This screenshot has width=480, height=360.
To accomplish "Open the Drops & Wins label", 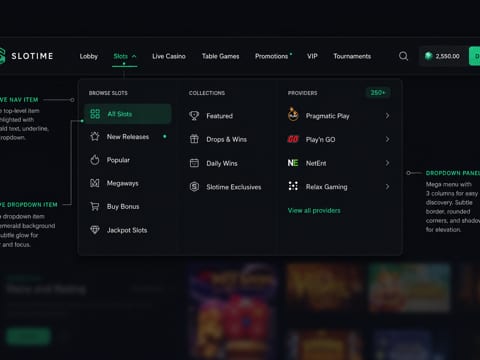I will [226, 139].
